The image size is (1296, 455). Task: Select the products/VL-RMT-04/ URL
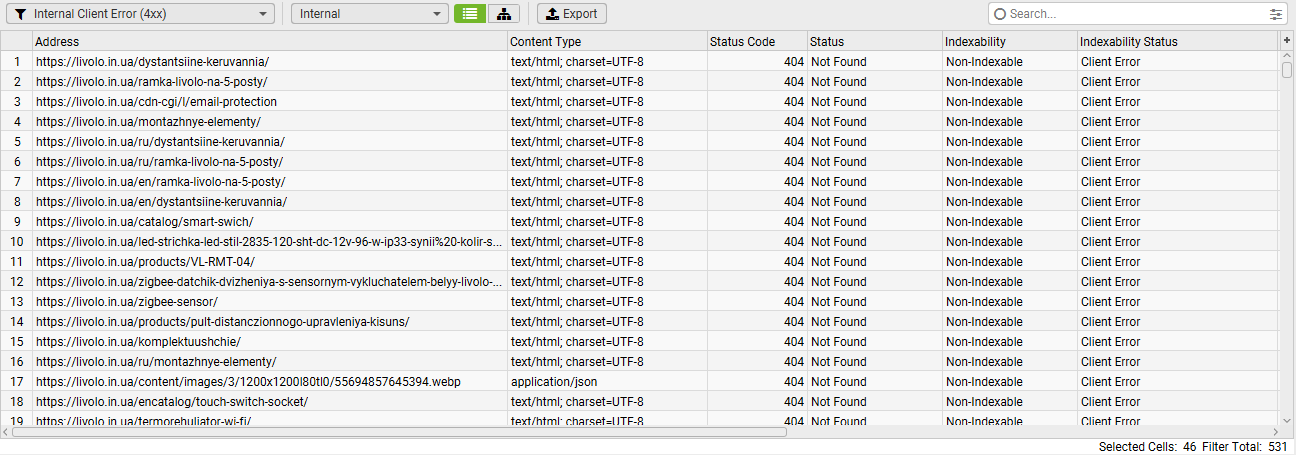click(145, 262)
